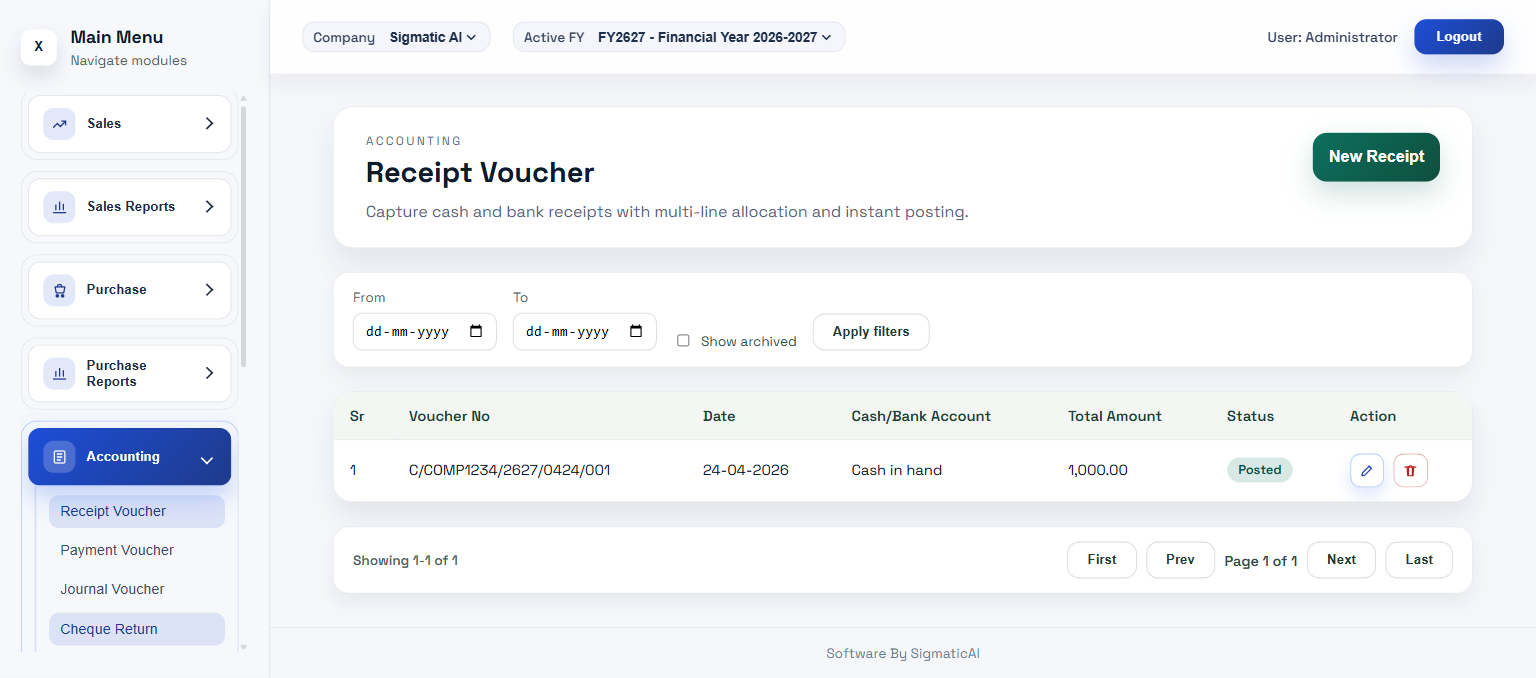Close the main menu with X button
The image size is (1536, 678).
coord(39,46)
